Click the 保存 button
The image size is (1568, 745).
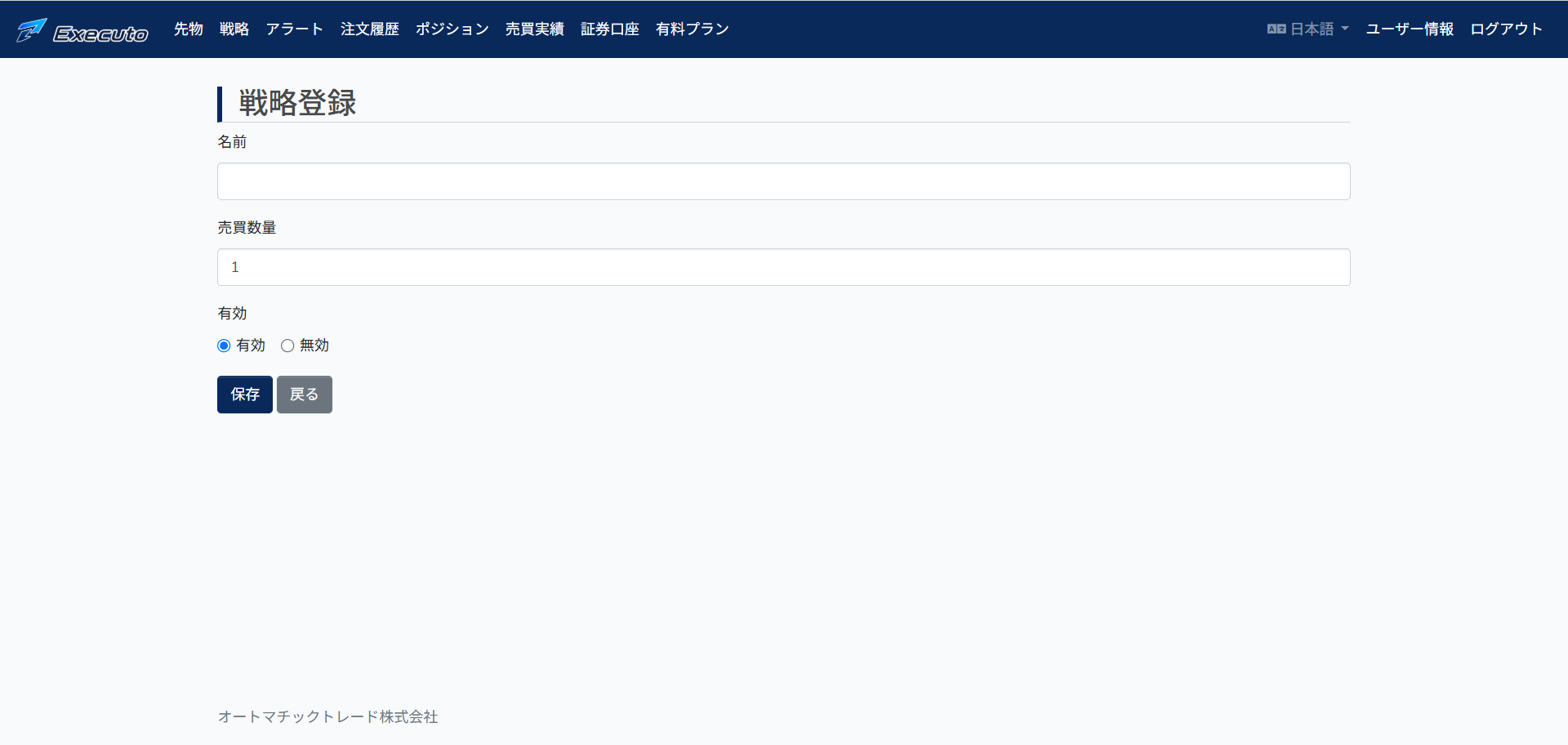pyautogui.click(x=245, y=395)
